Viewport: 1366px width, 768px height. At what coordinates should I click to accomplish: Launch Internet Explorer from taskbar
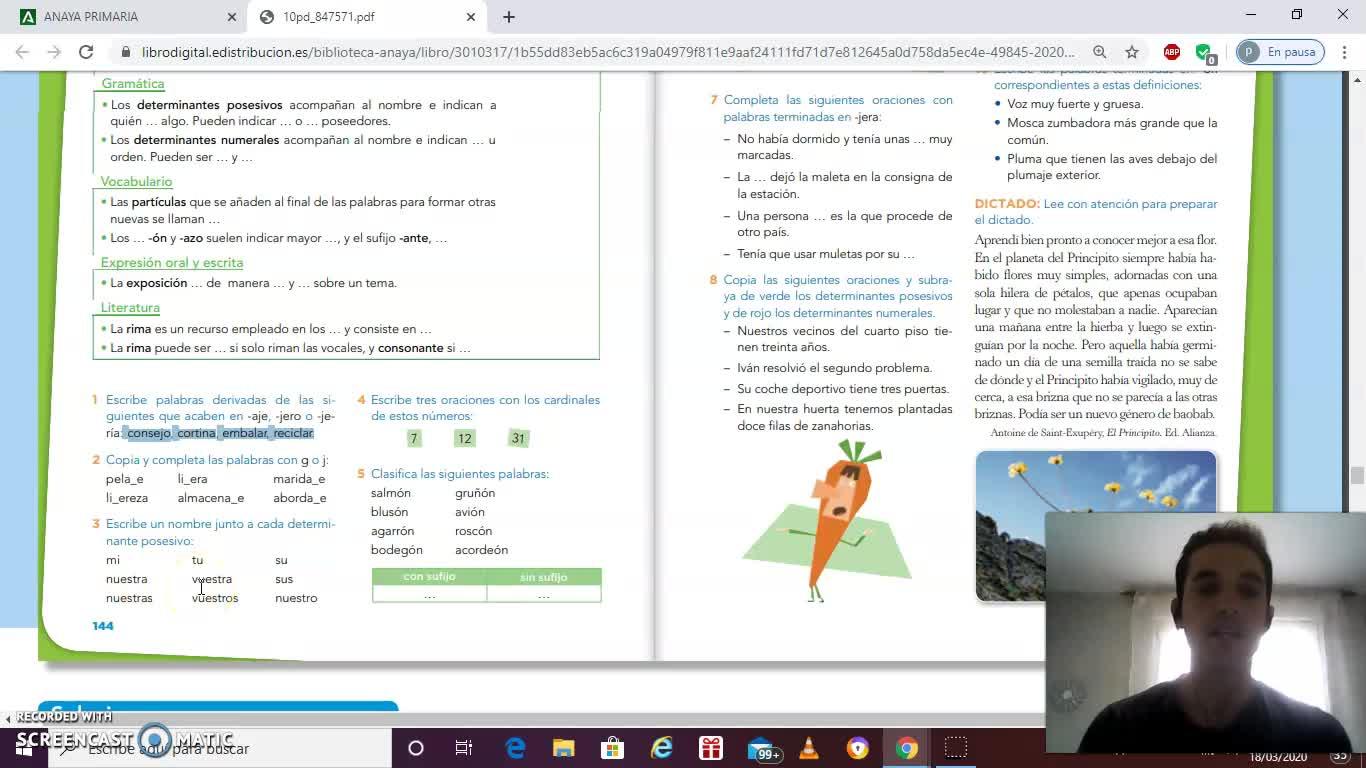[662, 748]
